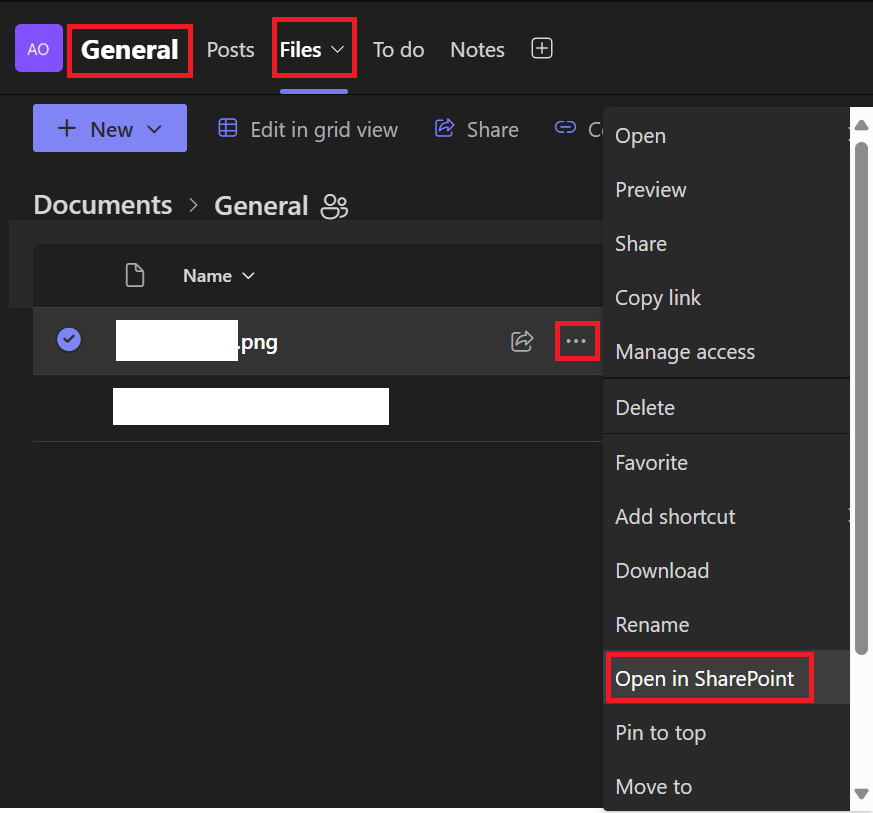Screen dimensions: 873x813
Task: Deselect the checked png file
Action: (x=68, y=339)
